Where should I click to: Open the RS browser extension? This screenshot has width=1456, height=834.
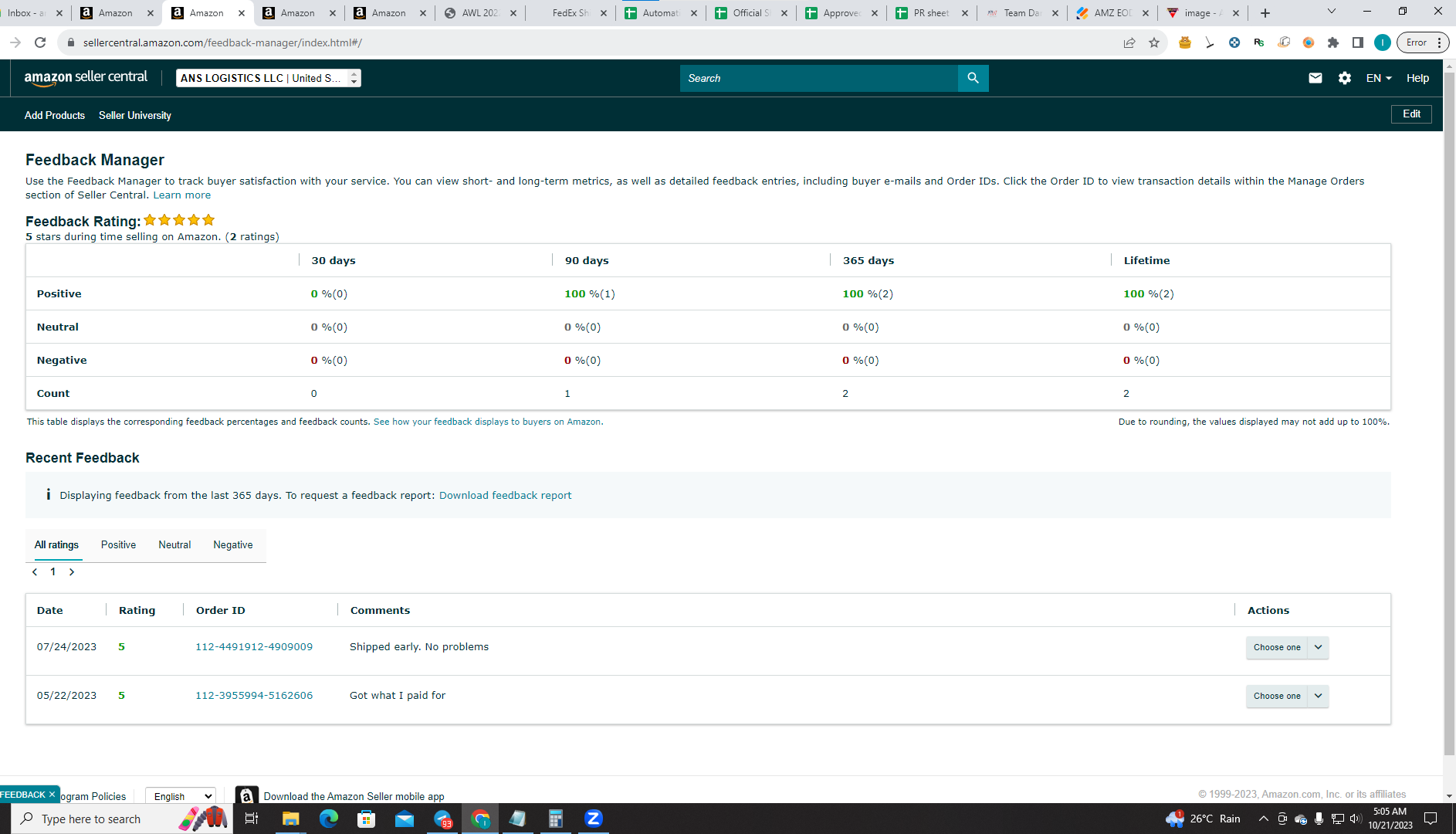coord(1259,42)
